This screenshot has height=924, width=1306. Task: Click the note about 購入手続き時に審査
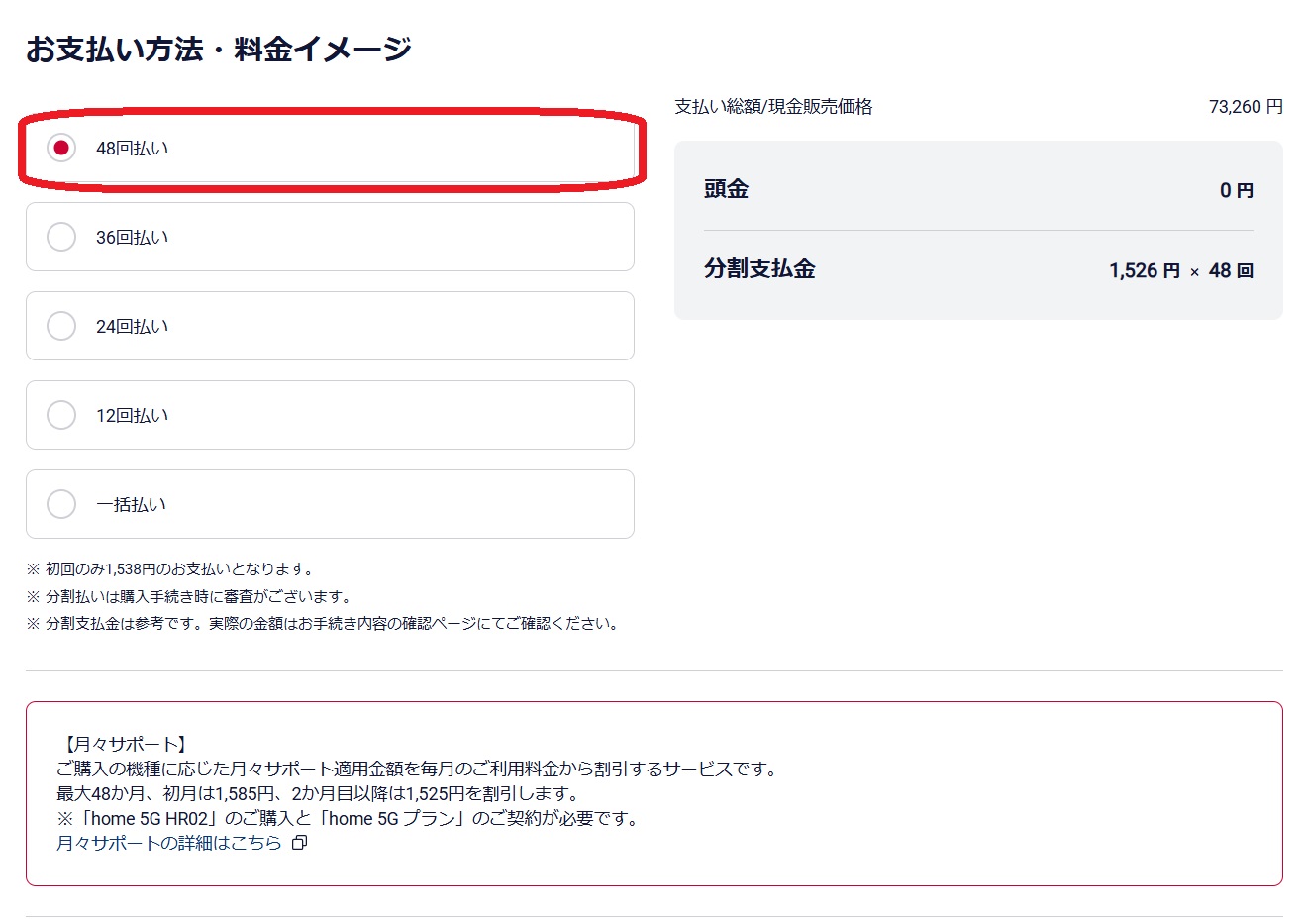click(x=189, y=597)
